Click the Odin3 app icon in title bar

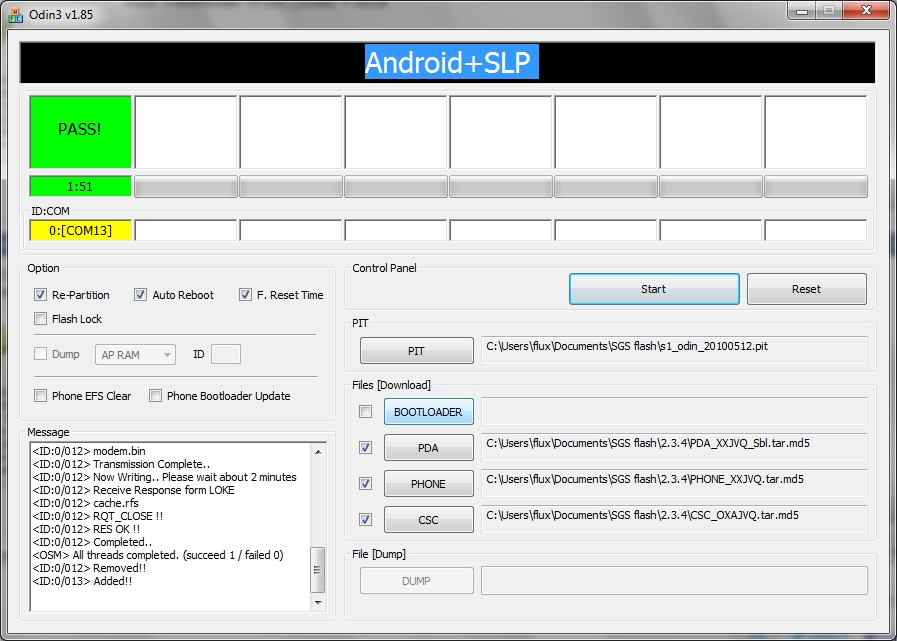15,14
